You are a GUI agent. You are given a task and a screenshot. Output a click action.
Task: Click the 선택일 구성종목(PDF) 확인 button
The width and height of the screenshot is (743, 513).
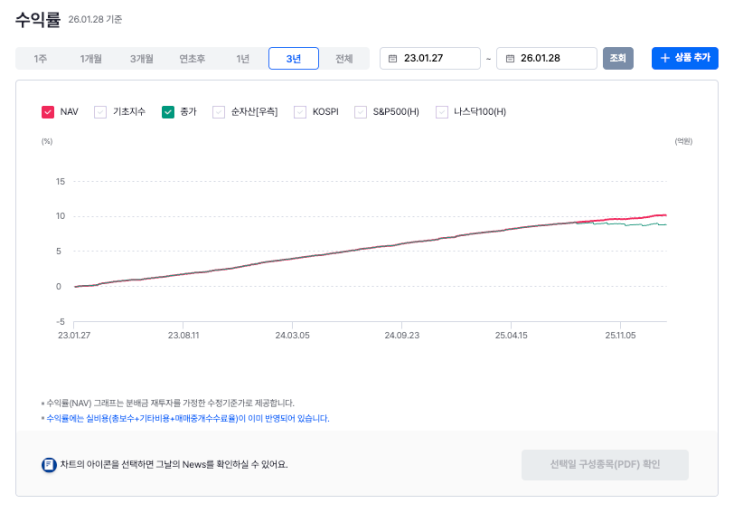pyautogui.click(x=605, y=465)
